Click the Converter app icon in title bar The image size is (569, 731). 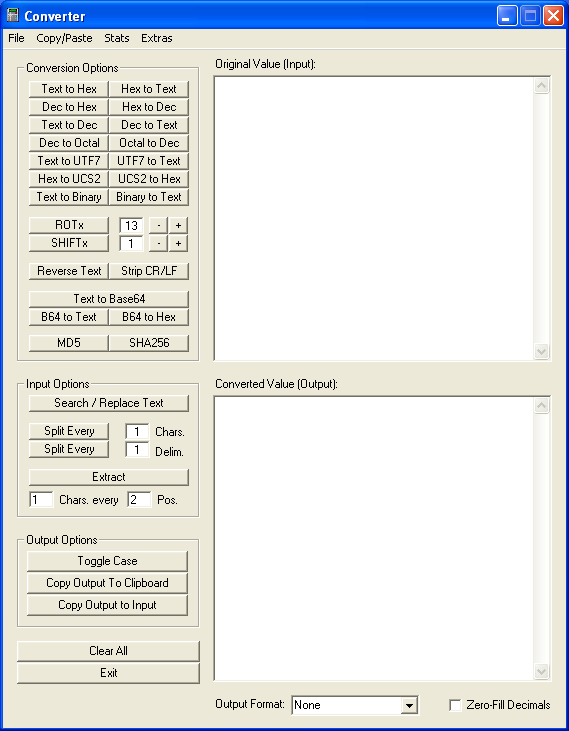[13, 16]
